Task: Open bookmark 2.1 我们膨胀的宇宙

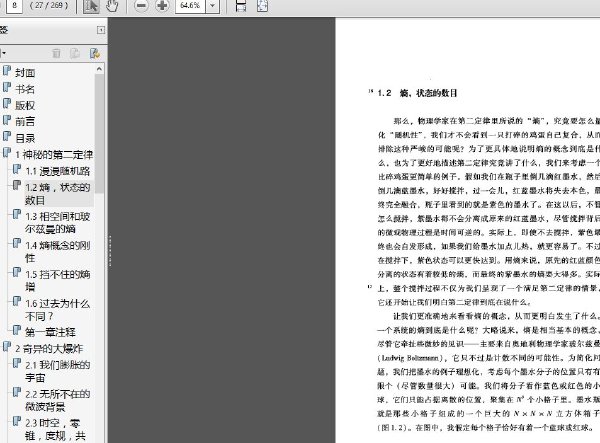Action: [x=58, y=371]
